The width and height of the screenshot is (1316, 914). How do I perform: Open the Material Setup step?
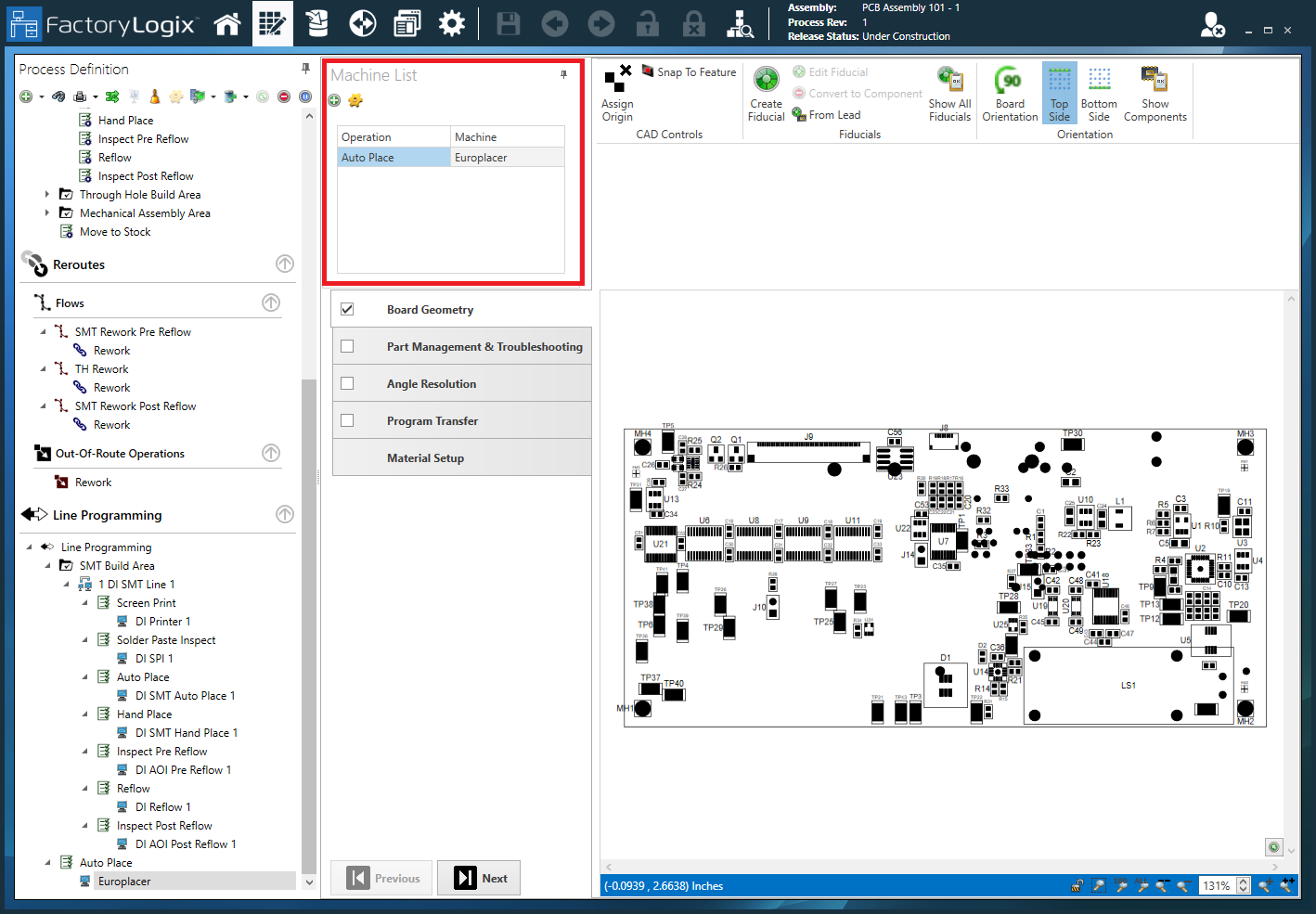click(425, 457)
